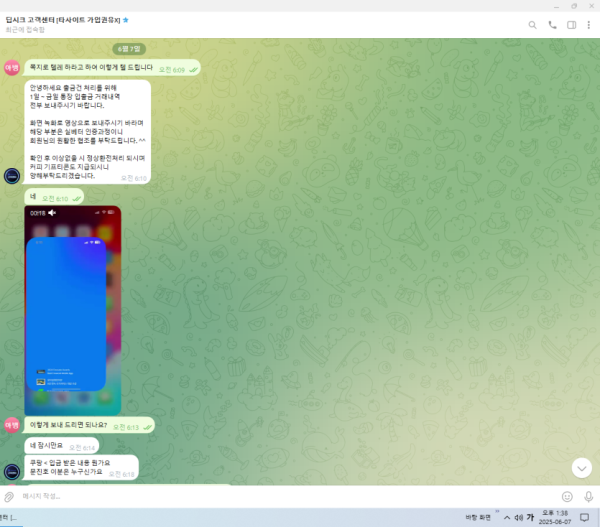This screenshot has width=600, height=527.
Task: Open the search in chat icon
Action: pyautogui.click(x=532, y=25)
